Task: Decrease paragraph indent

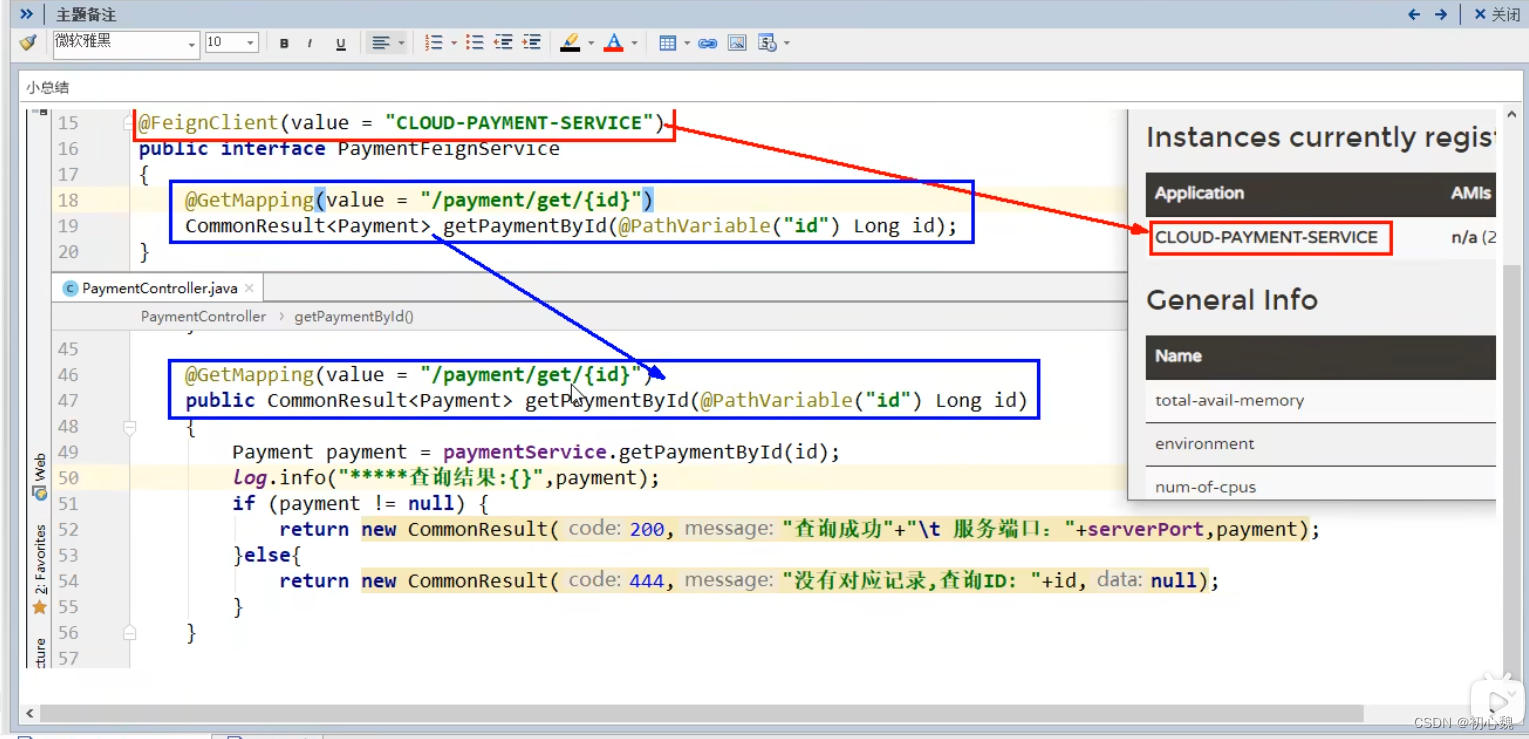Action: click(503, 43)
